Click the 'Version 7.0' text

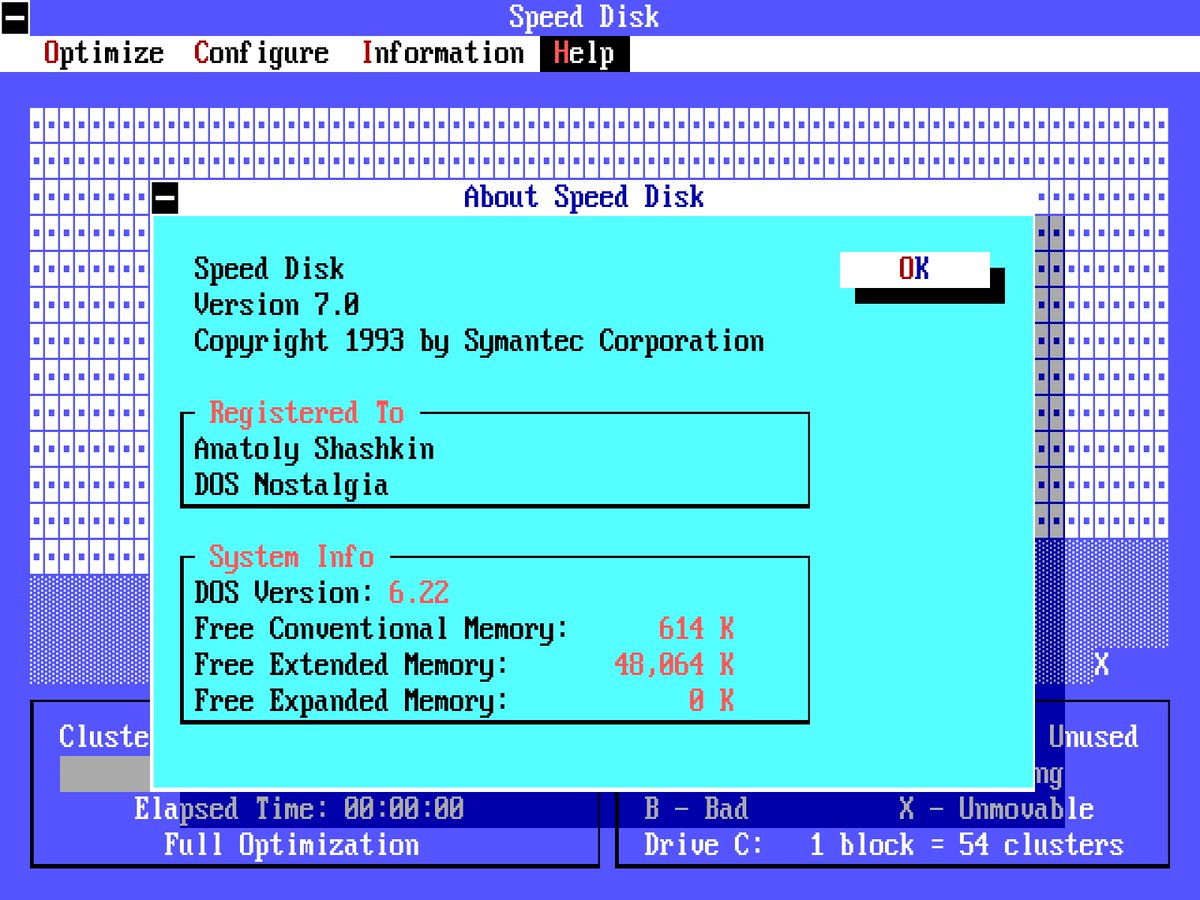[x=277, y=304]
